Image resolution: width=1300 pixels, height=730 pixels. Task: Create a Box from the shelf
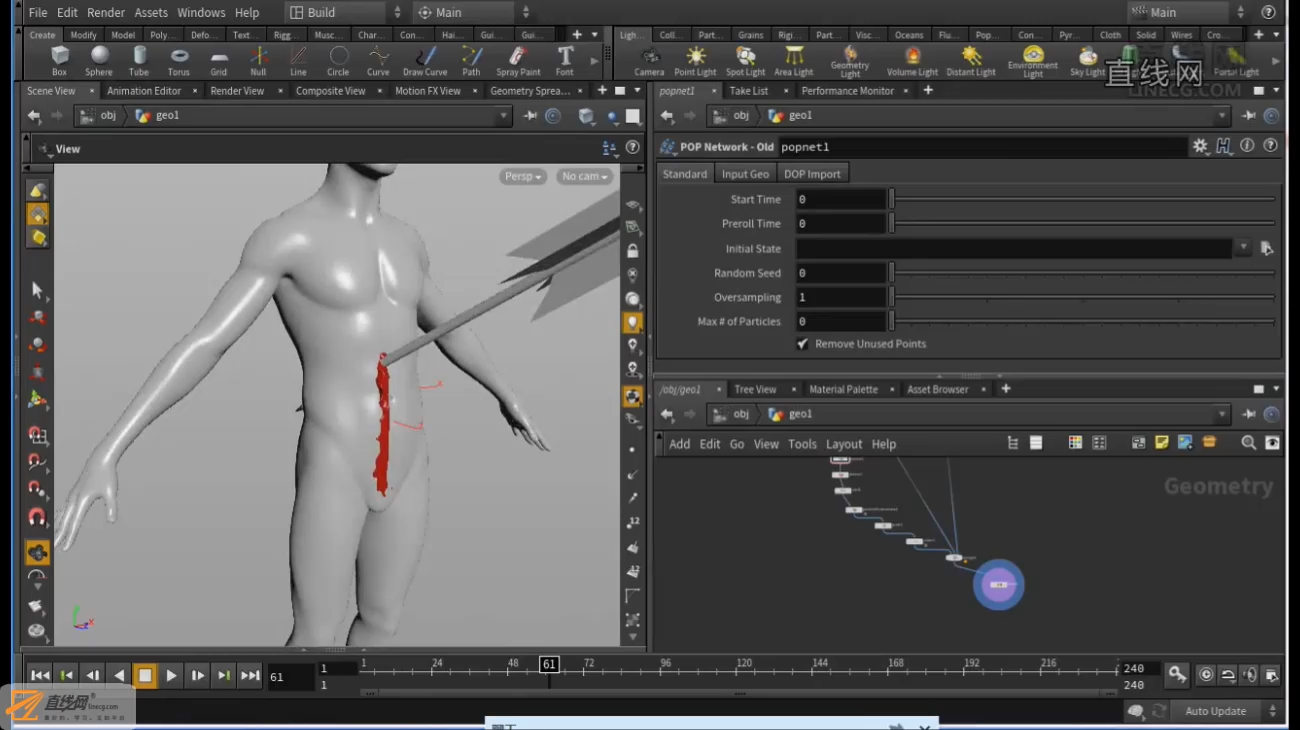[60, 60]
